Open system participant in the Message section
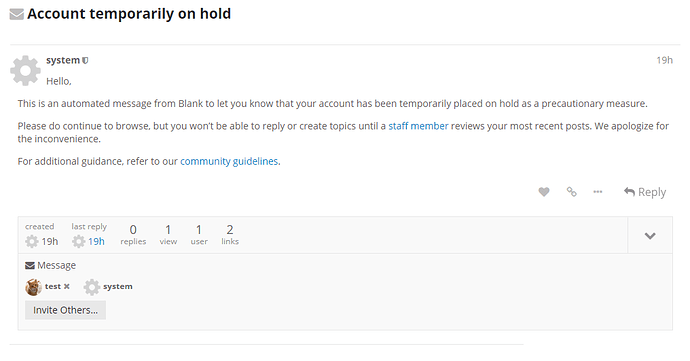The width and height of the screenshot is (690, 361). click(108, 287)
